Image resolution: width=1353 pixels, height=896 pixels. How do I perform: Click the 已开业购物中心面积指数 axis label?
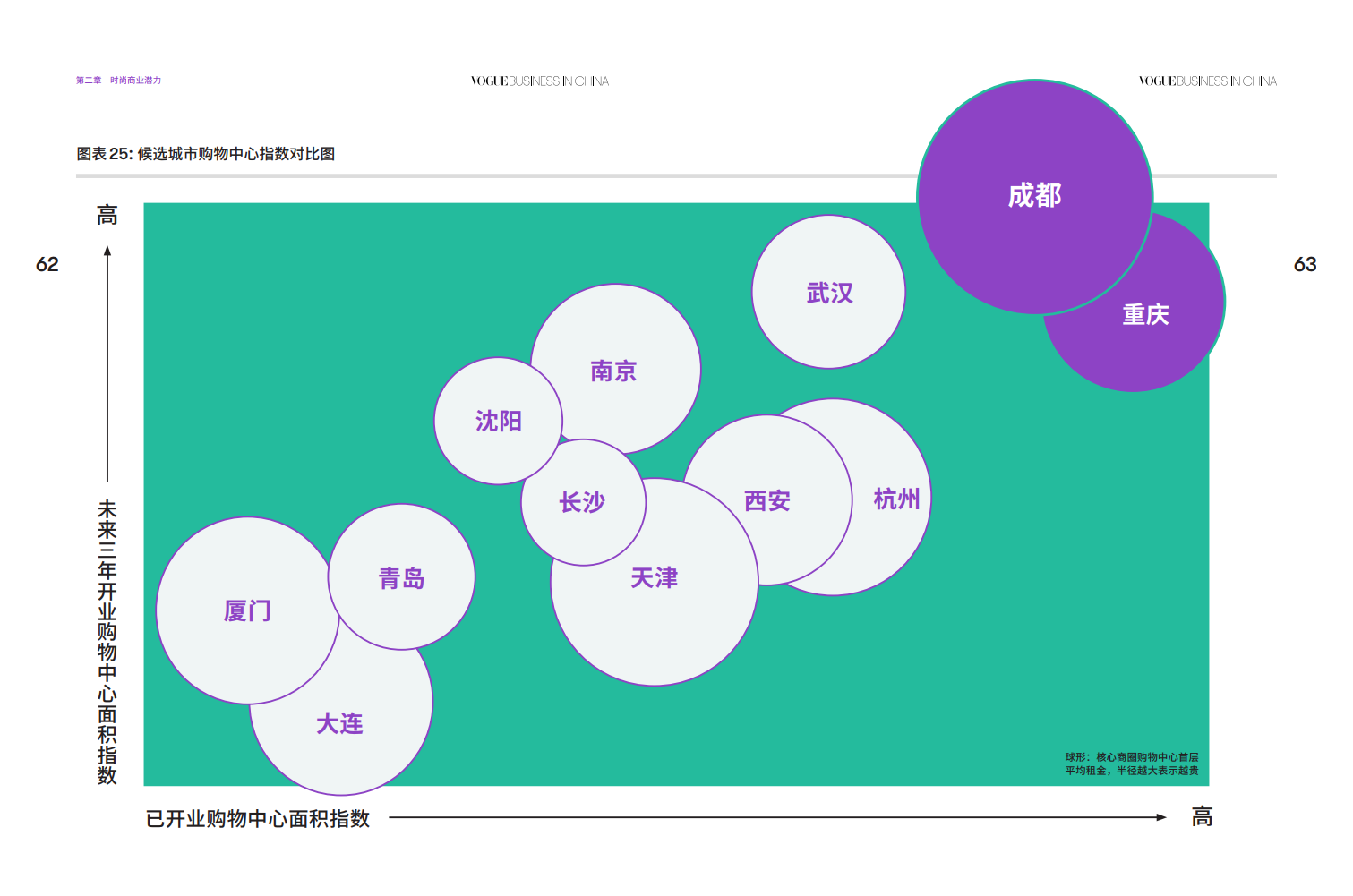pos(258,818)
